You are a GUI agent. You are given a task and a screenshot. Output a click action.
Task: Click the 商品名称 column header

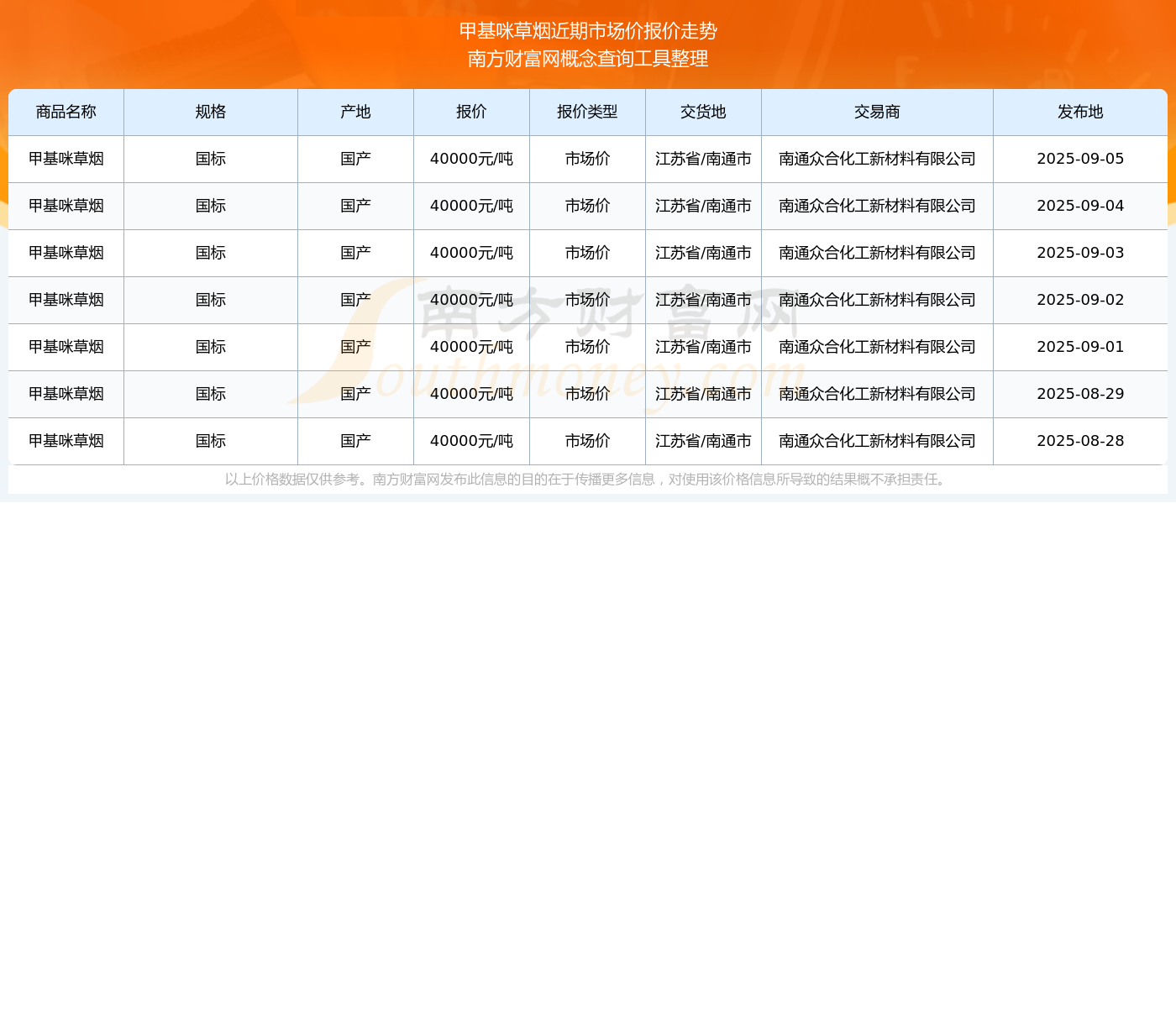[x=66, y=113]
